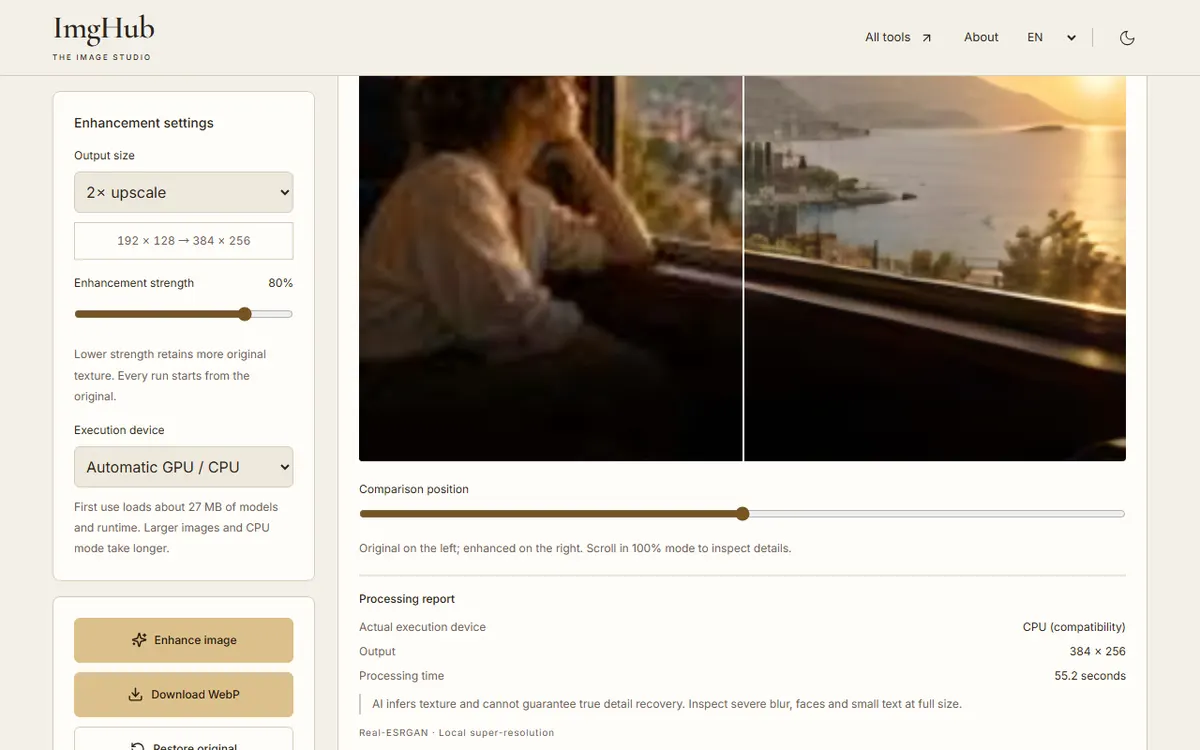1200x750 pixels.
Task: Open the All tools link
Action: coord(898,37)
